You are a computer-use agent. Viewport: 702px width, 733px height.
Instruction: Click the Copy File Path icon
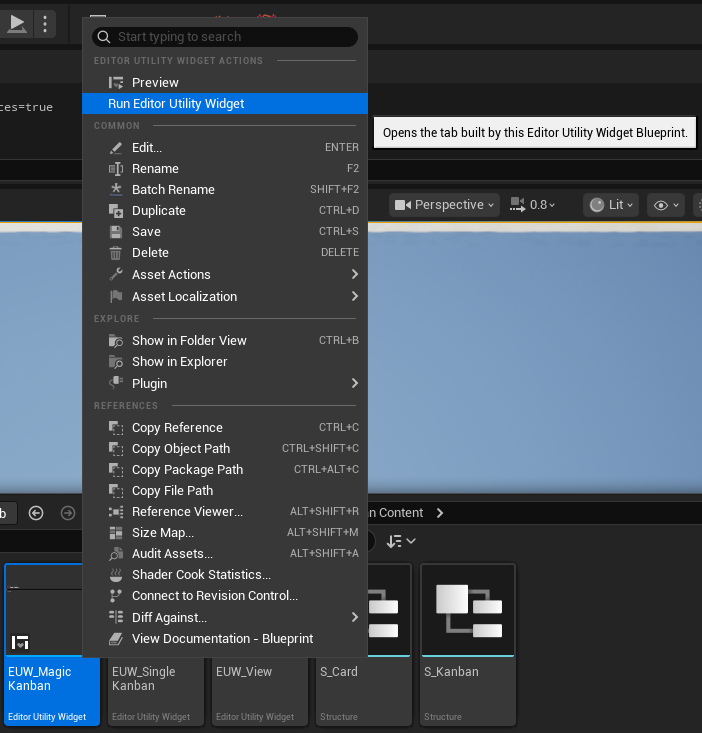click(x=116, y=491)
